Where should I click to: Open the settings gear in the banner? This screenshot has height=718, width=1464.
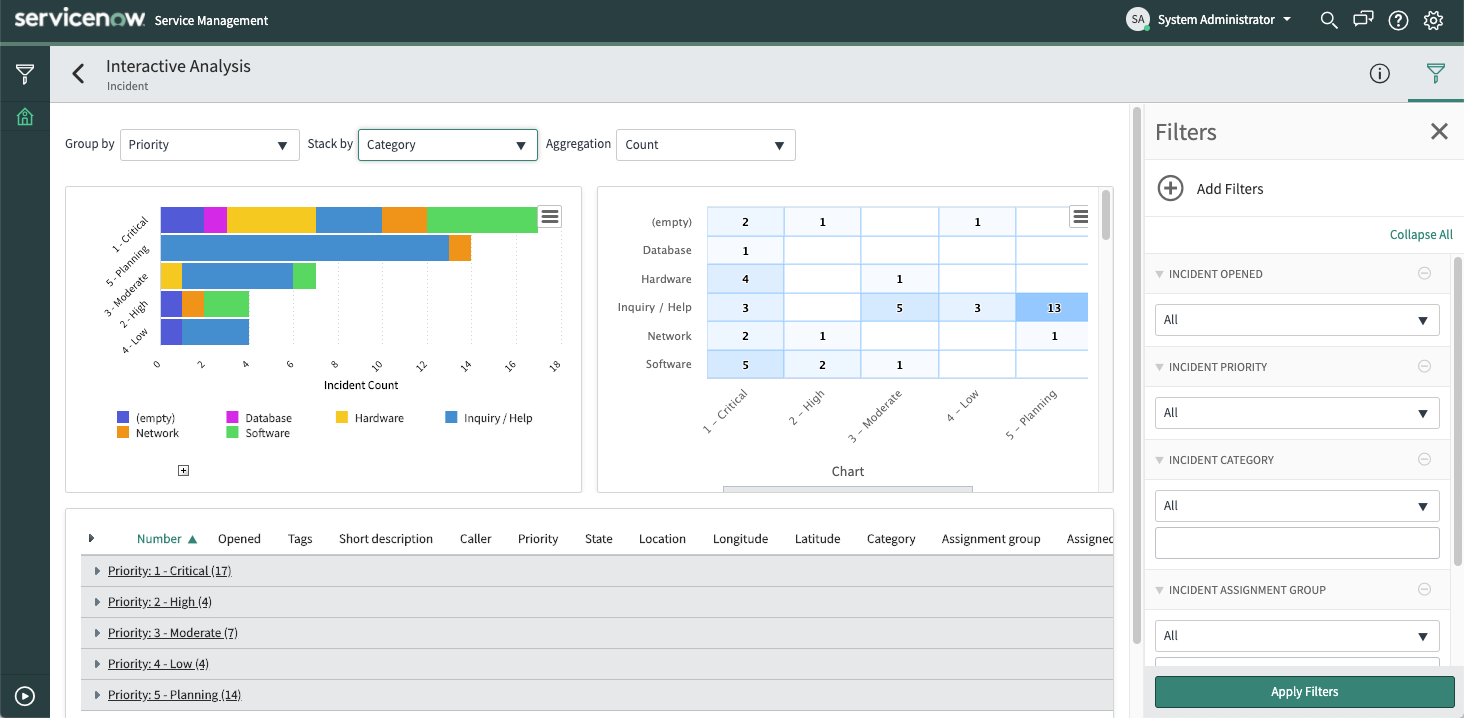coord(1433,20)
